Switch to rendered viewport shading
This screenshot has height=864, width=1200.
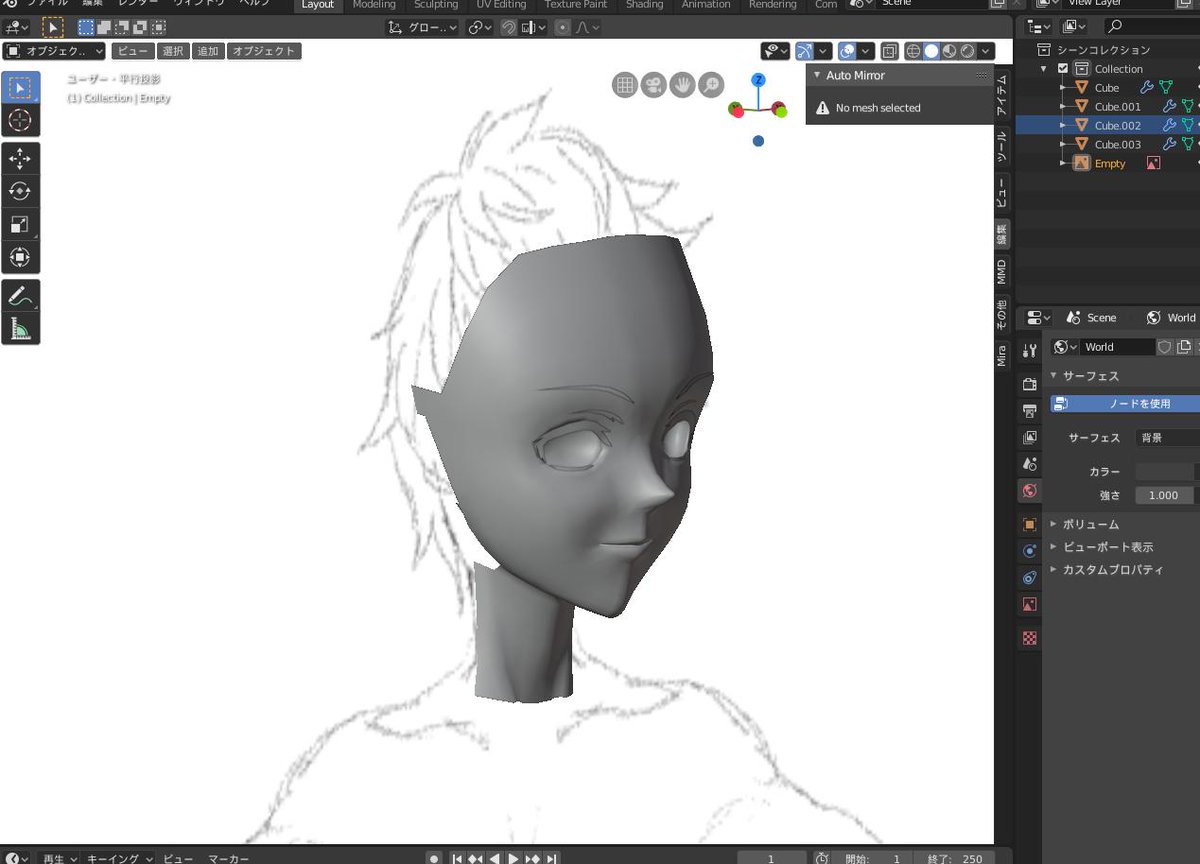967,51
